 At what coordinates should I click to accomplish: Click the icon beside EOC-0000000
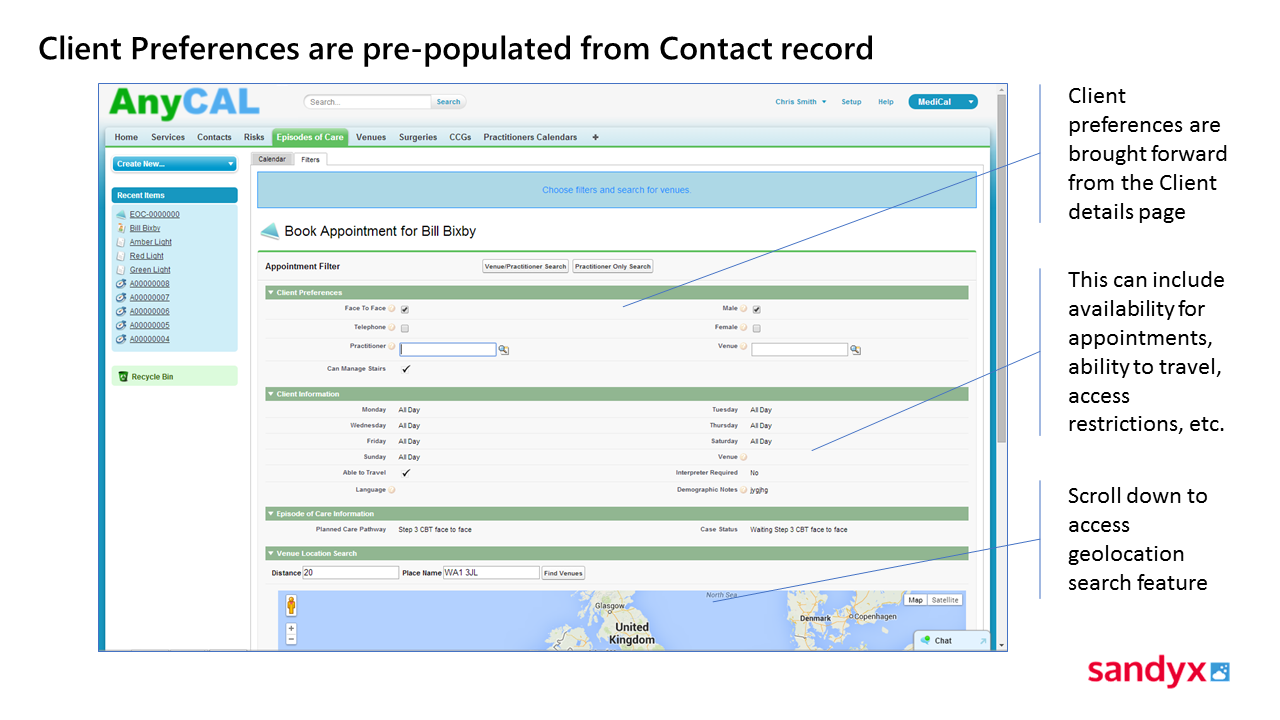[x=121, y=214]
